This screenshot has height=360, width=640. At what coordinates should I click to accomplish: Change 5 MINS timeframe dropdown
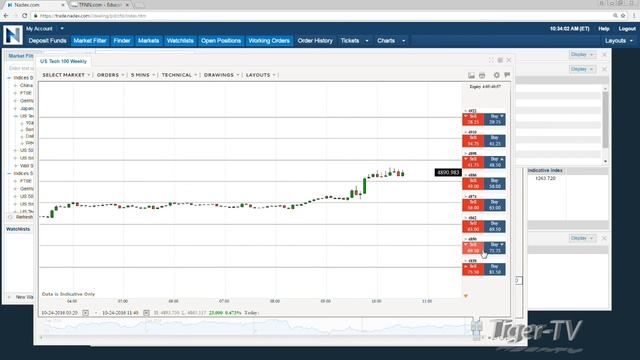pyautogui.click(x=142, y=75)
